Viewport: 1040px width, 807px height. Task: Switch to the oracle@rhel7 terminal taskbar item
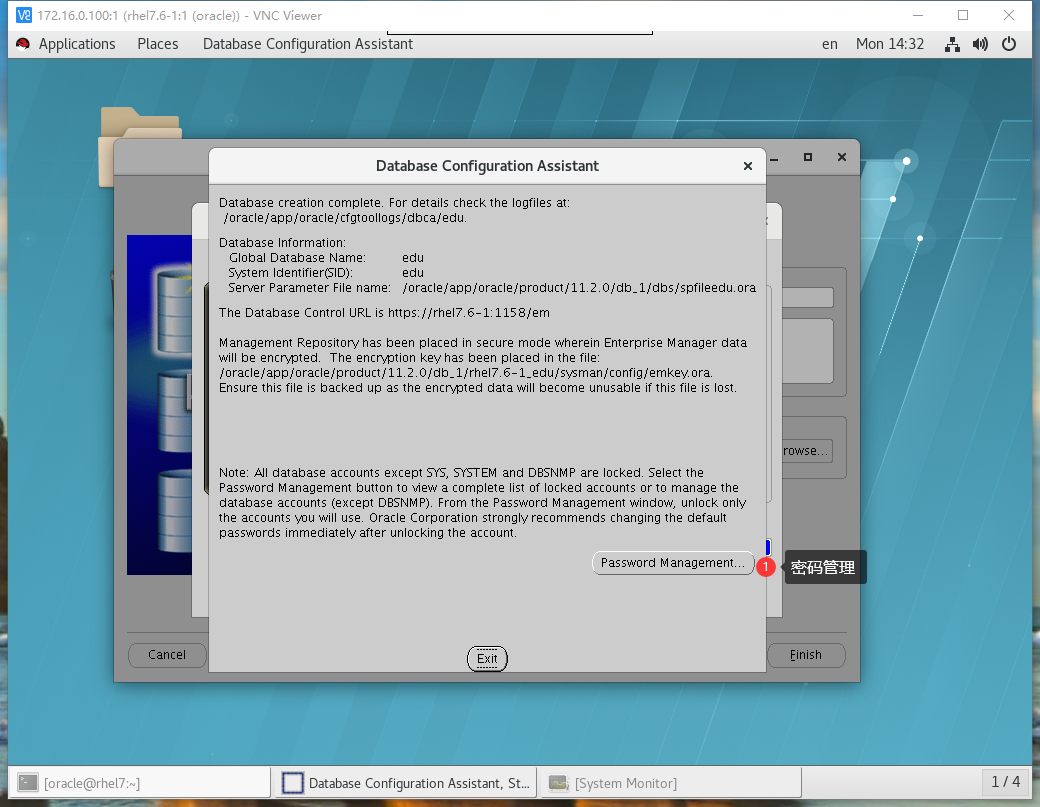140,783
